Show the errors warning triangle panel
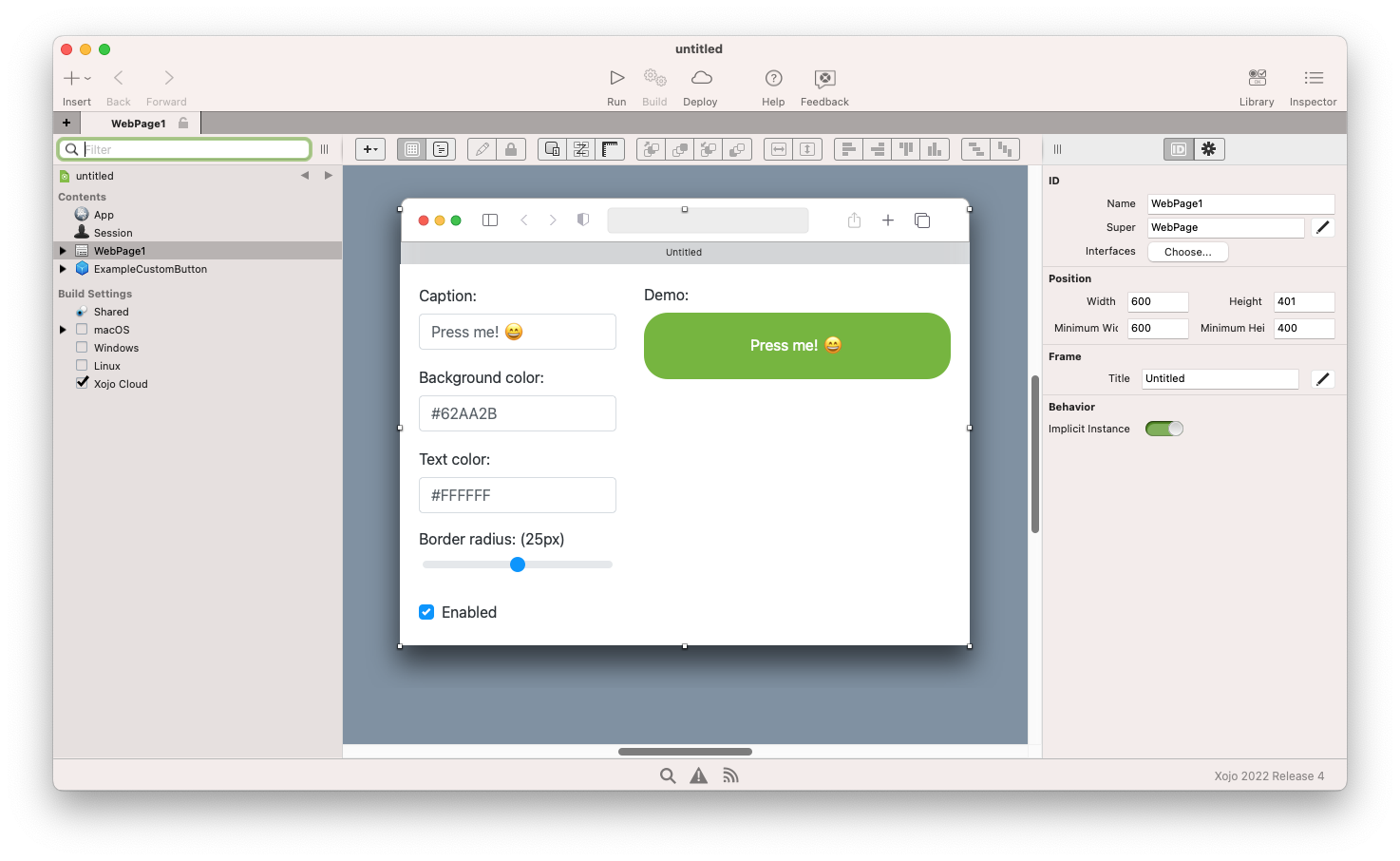 point(698,775)
